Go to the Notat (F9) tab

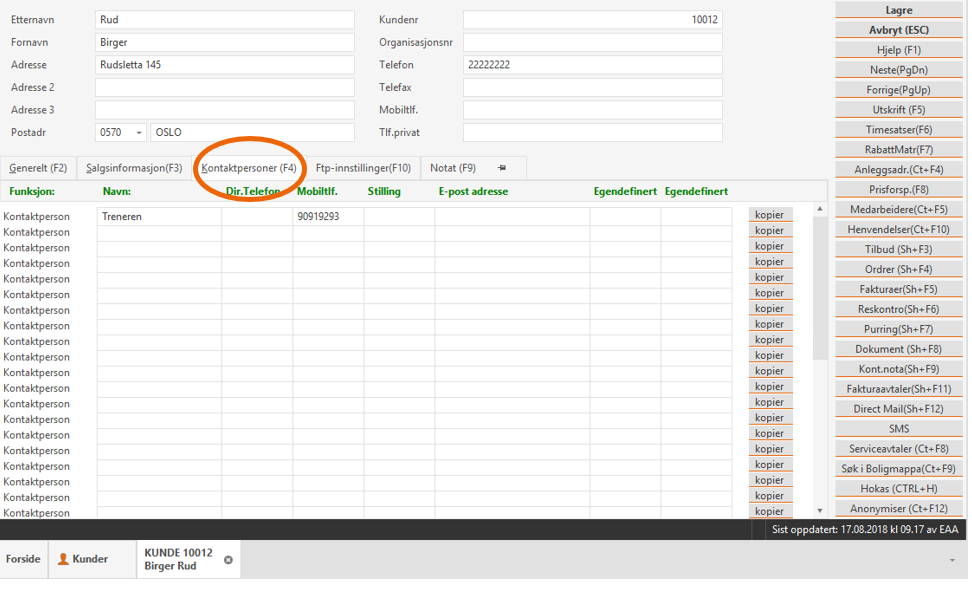(453, 168)
